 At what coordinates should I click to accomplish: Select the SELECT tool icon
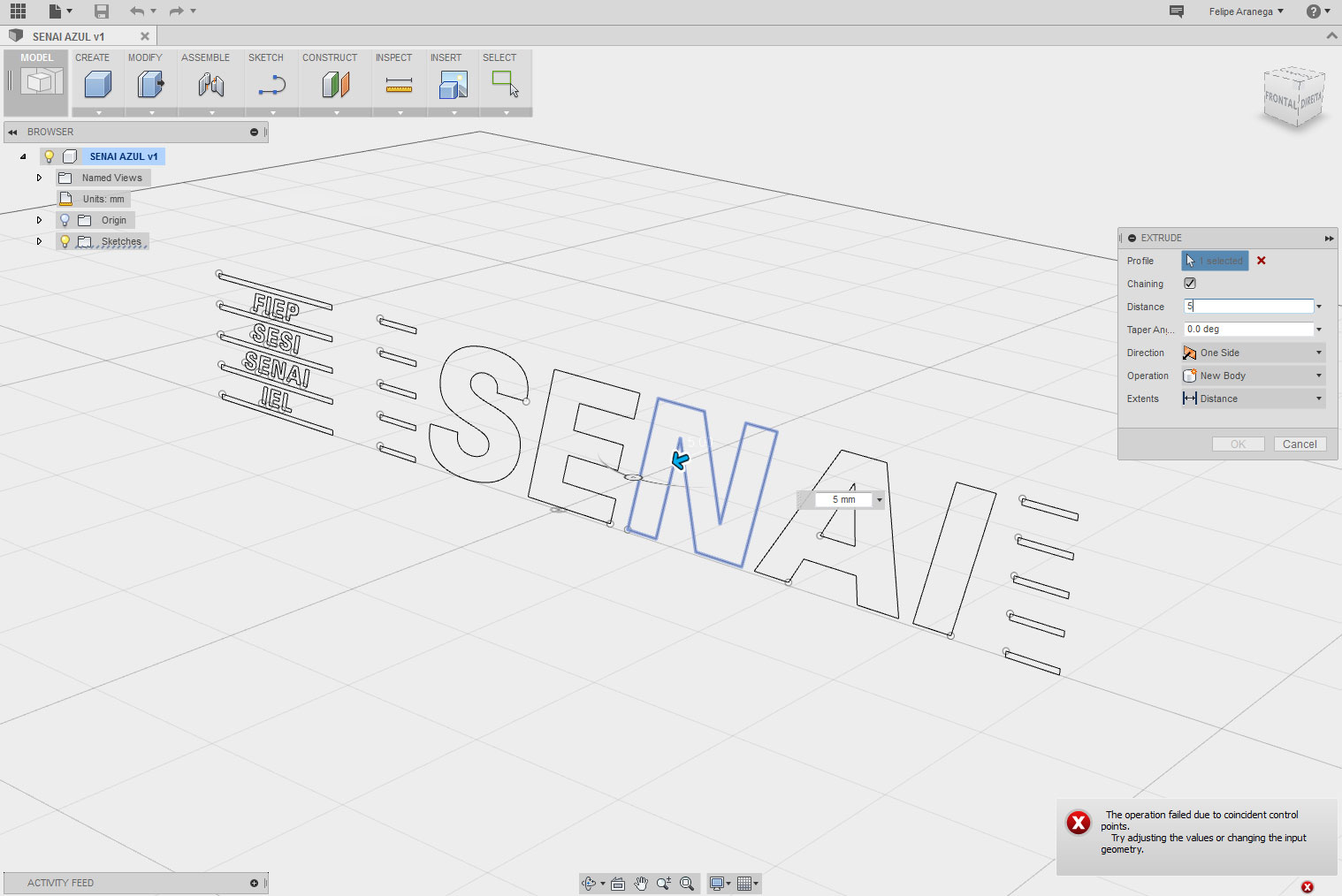(x=506, y=84)
